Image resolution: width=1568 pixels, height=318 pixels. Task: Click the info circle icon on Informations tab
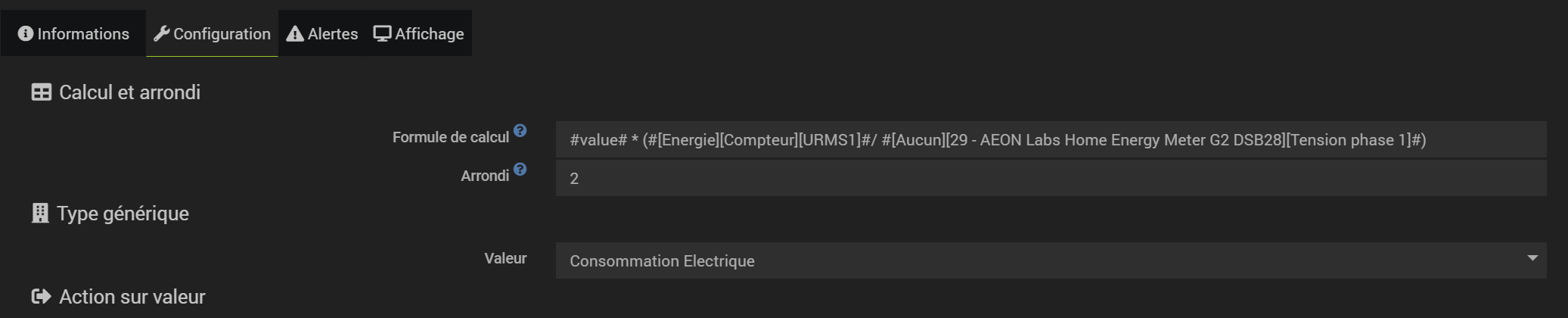26,33
